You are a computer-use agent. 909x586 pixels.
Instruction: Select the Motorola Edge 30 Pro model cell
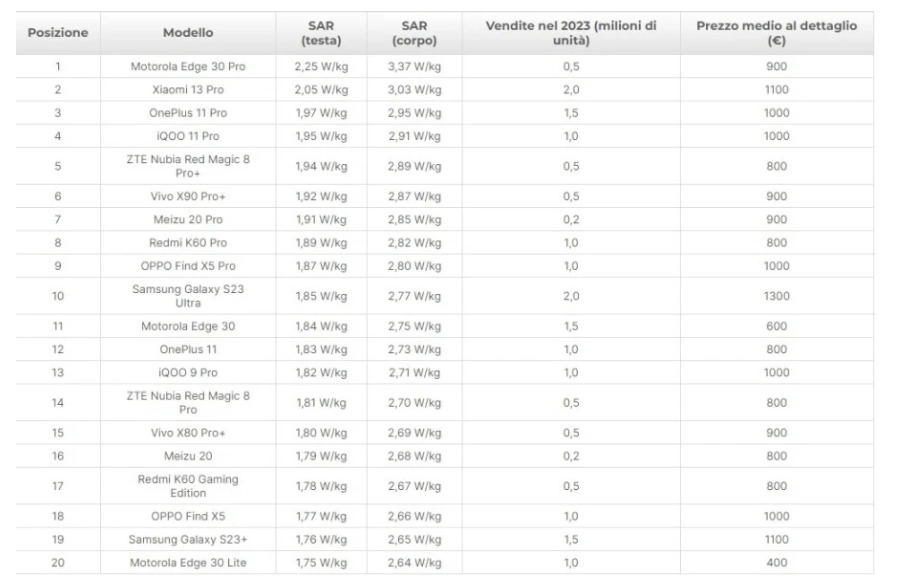click(x=188, y=67)
